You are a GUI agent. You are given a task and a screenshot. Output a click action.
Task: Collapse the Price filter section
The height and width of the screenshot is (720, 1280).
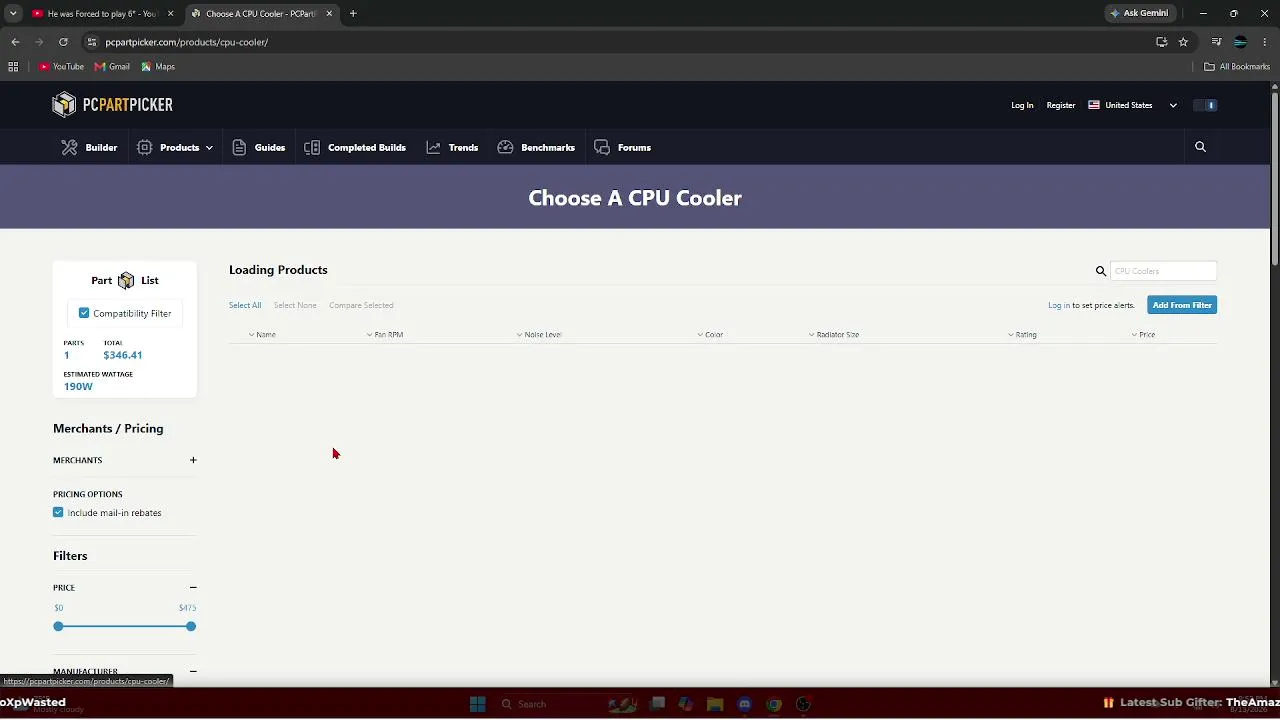193,587
